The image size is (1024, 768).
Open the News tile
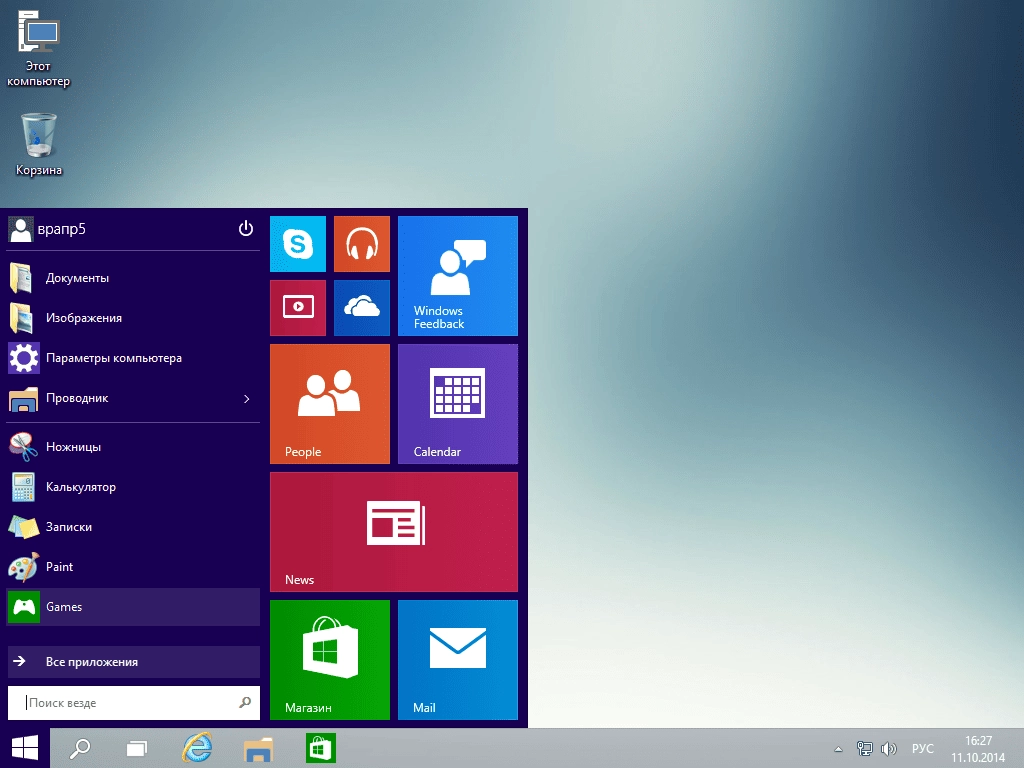coord(394,532)
